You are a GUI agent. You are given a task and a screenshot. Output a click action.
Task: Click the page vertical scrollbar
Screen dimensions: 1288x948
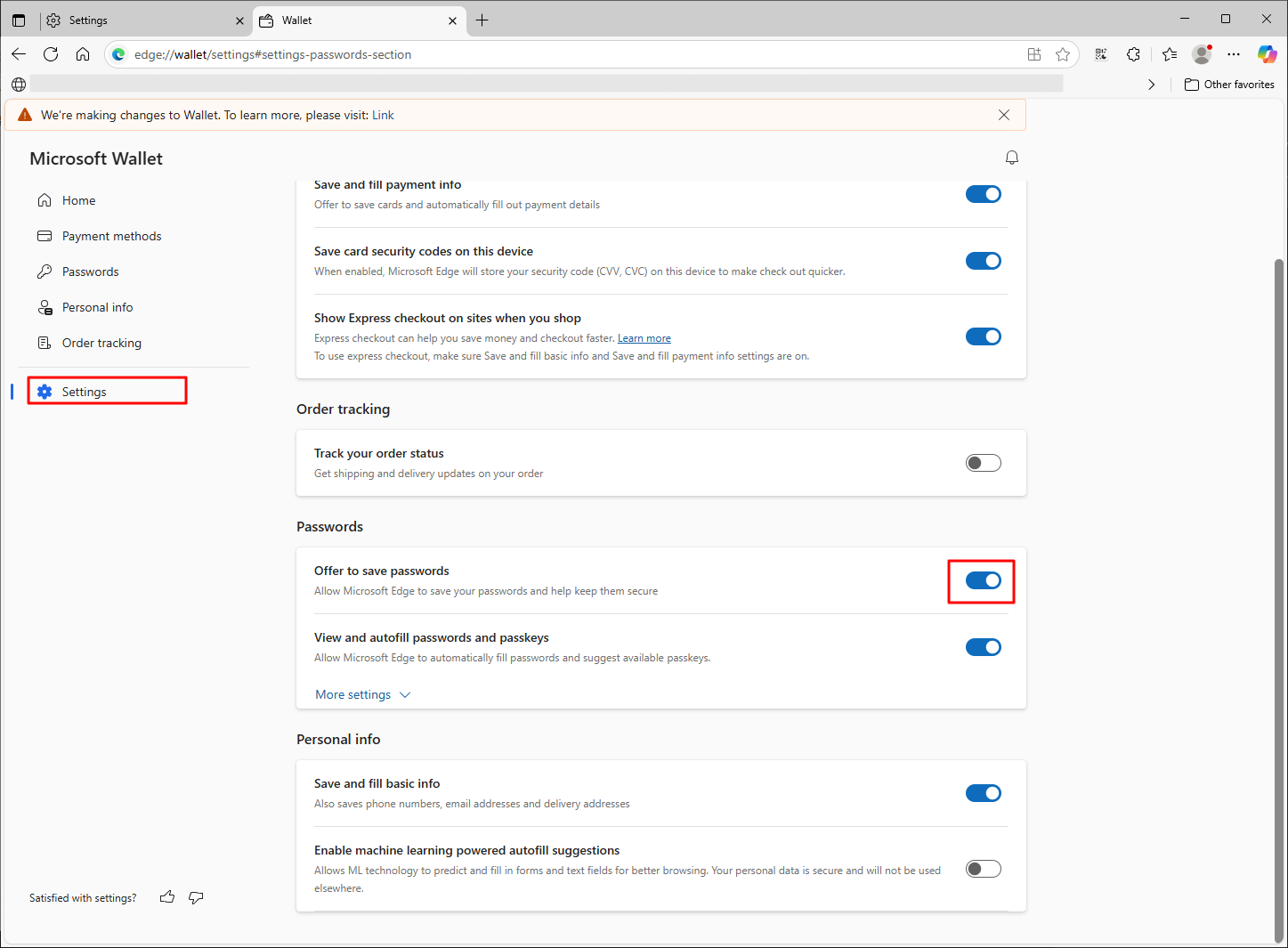pyautogui.click(x=1280, y=601)
